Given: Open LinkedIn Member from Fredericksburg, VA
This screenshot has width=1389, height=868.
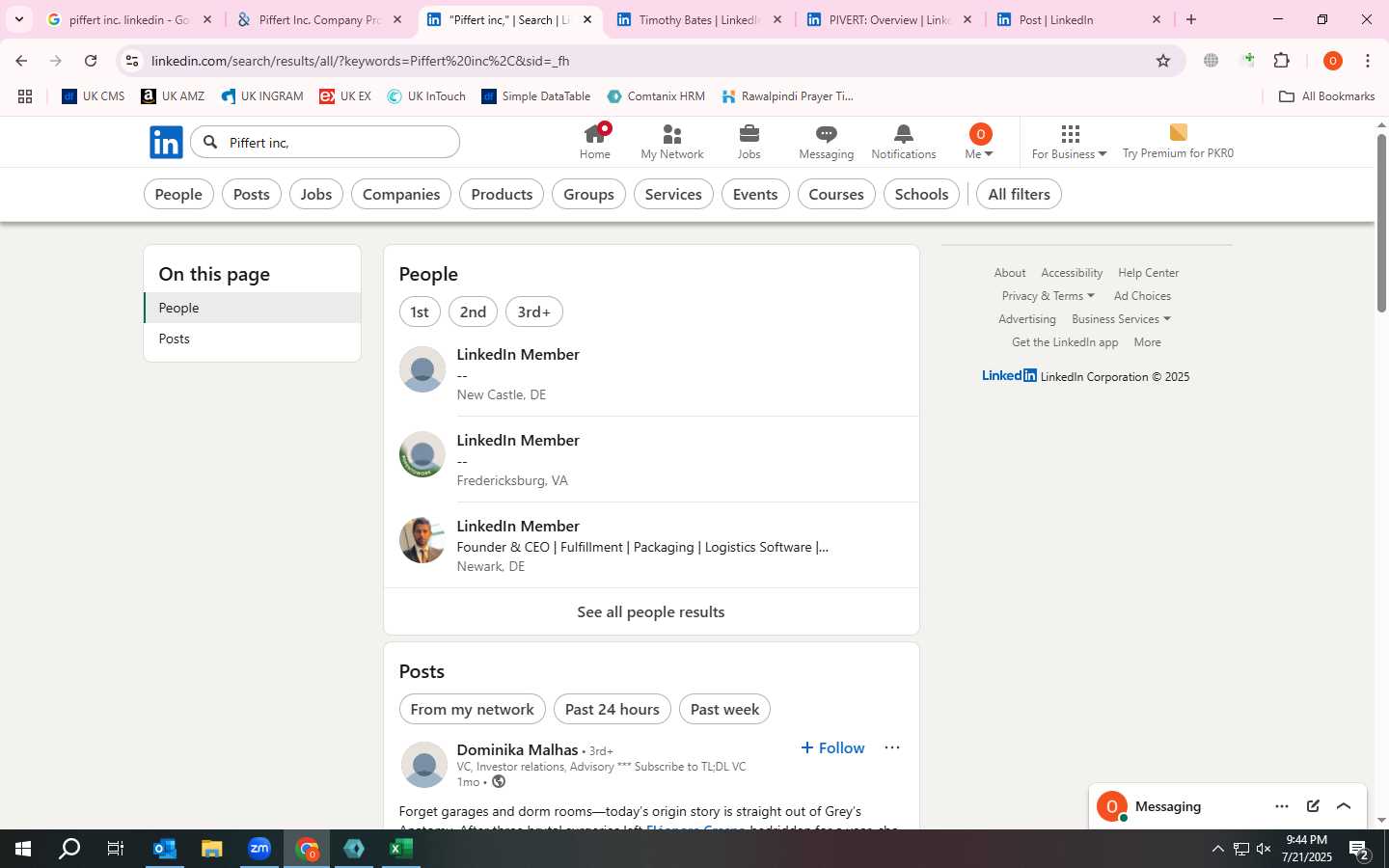Looking at the screenshot, I should tap(518, 440).
